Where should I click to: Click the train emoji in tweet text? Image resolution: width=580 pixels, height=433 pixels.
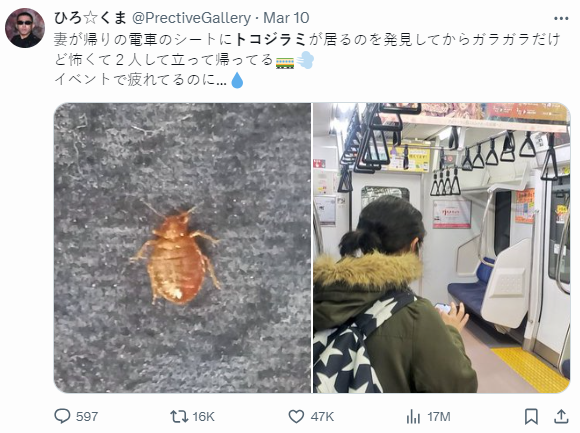tap(285, 61)
